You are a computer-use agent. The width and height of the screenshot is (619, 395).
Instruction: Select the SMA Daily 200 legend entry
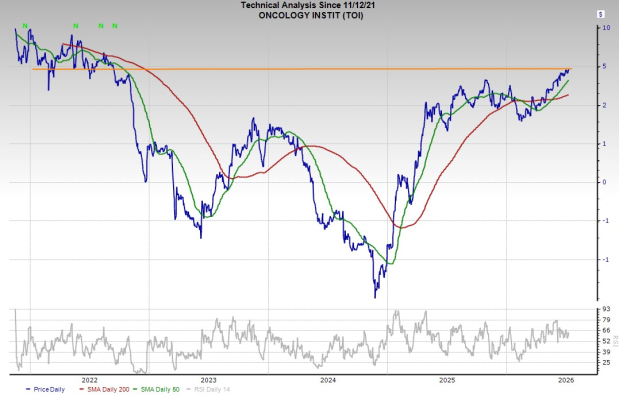tap(104, 389)
